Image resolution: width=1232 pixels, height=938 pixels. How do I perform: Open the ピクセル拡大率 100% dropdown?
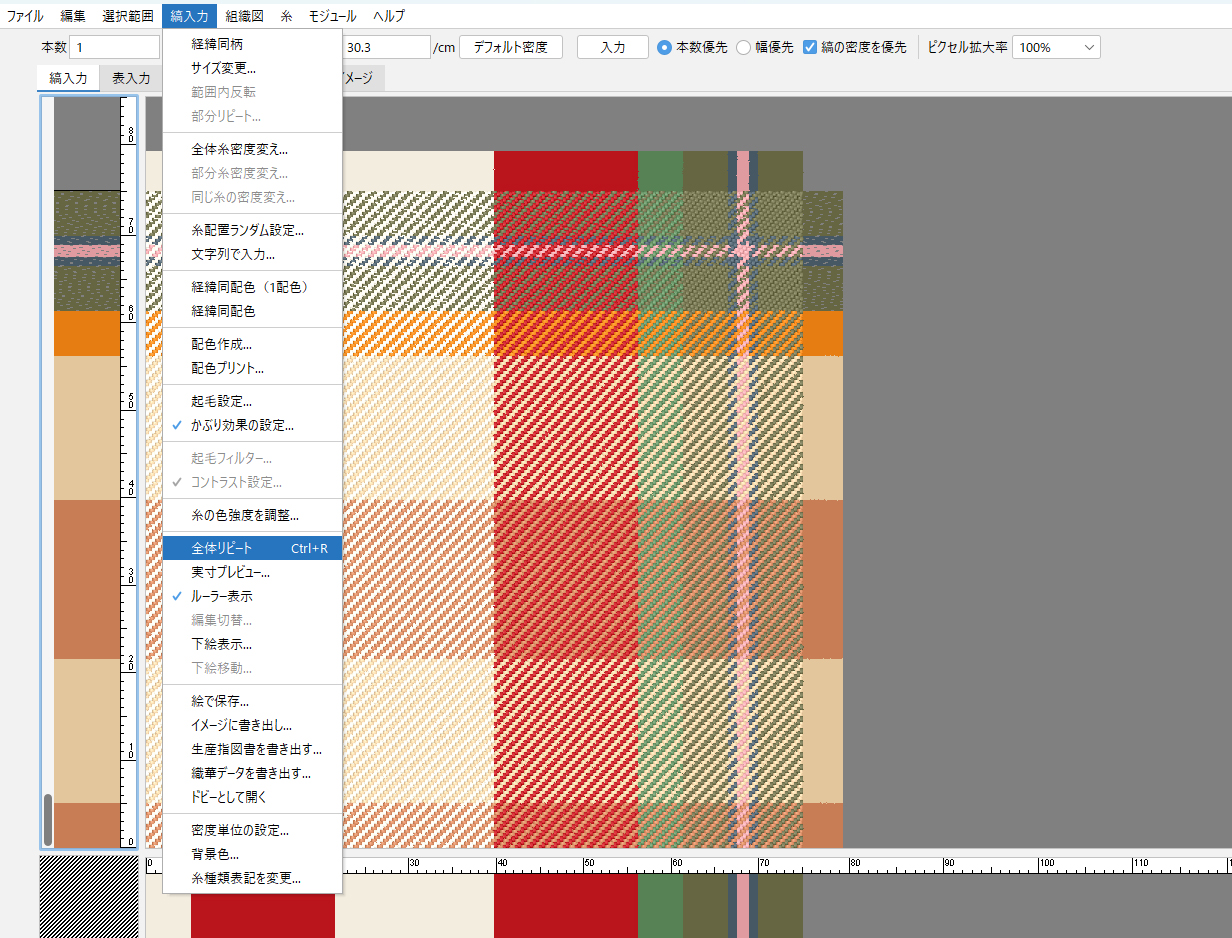tap(1056, 47)
